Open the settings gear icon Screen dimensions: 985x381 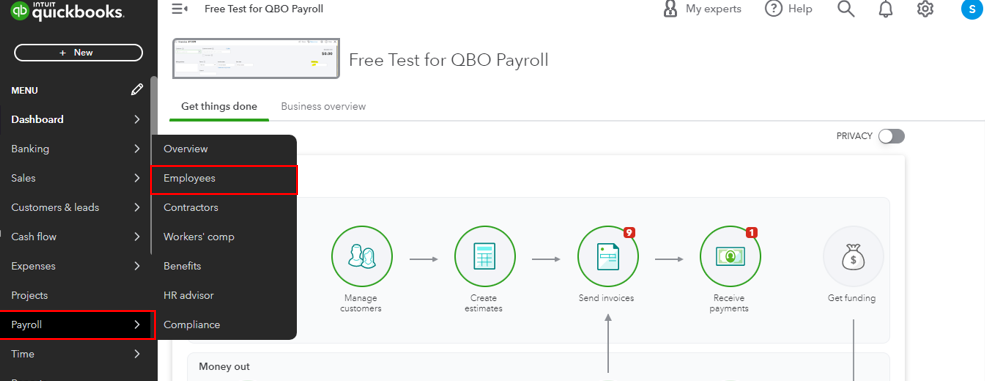(925, 9)
